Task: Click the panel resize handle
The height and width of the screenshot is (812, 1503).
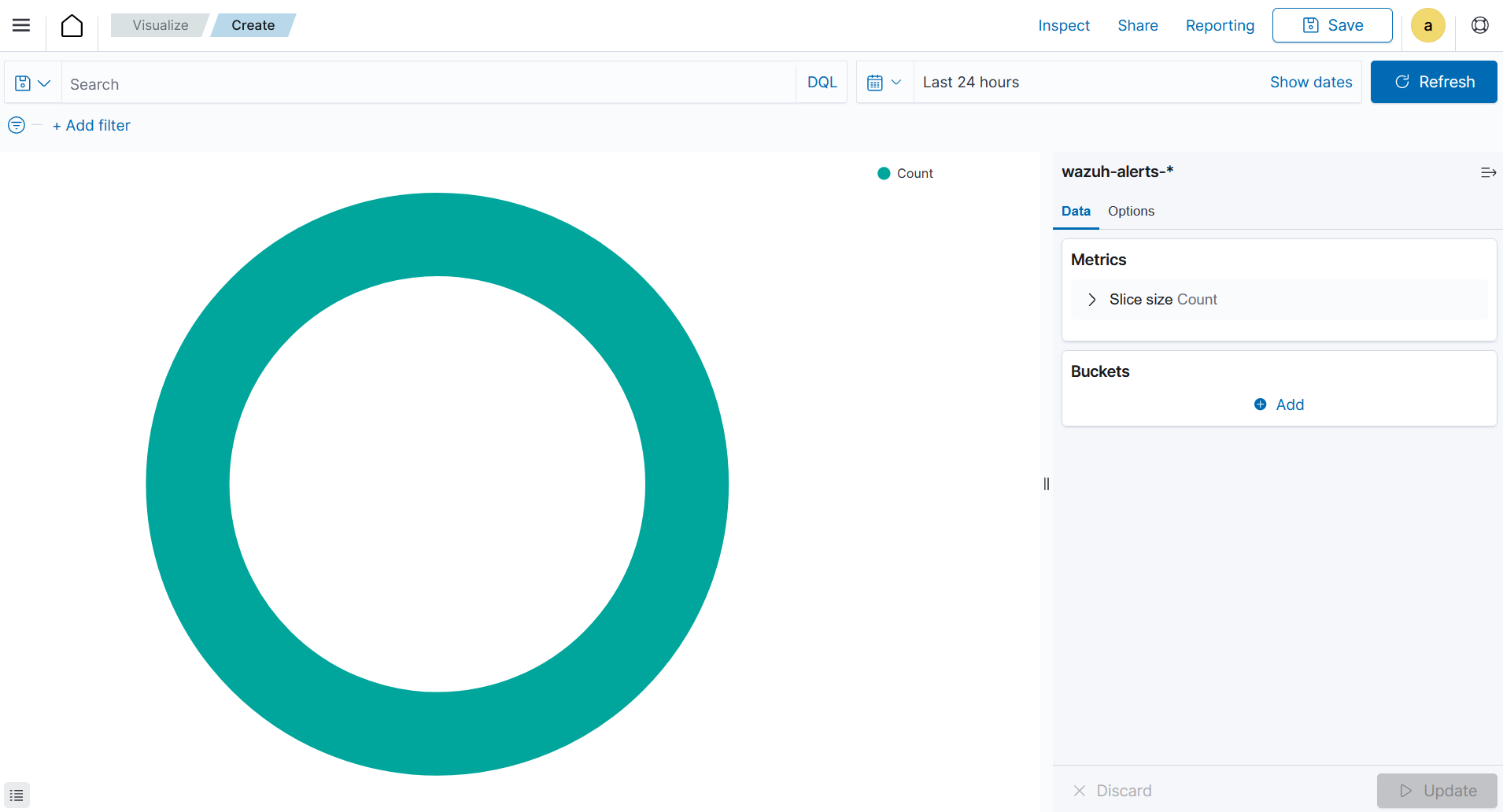Action: (x=1047, y=484)
